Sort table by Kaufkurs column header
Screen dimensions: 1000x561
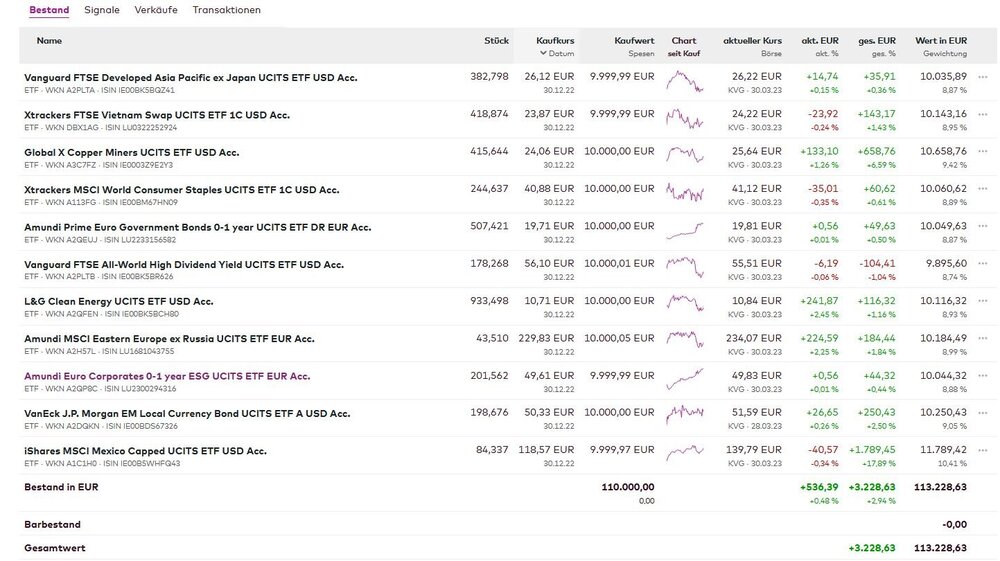pyautogui.click(x=555, y=41)
